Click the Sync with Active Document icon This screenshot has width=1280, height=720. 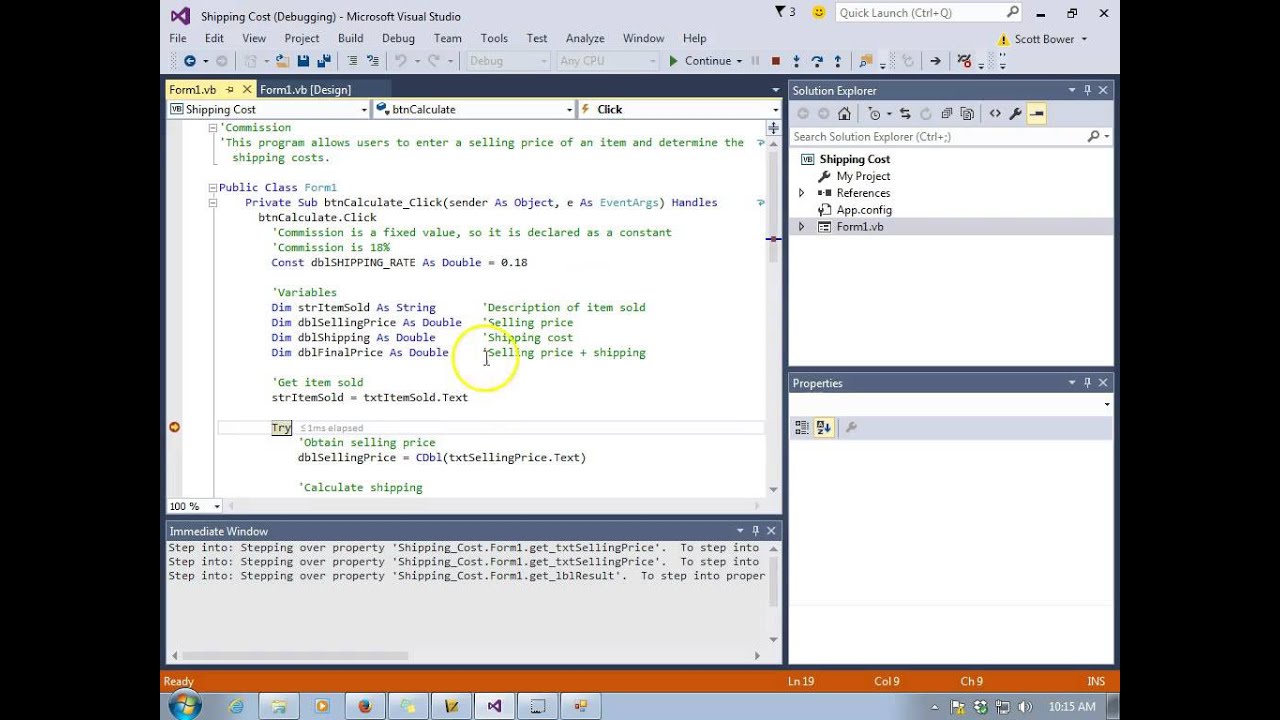pyautogui.click(x=905, y=114)
